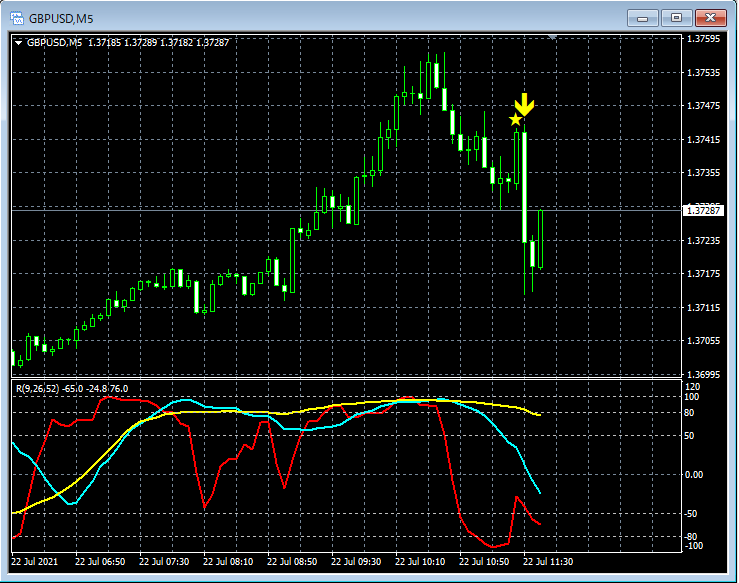Click the 22 Jul 06:50 time label

(100, 562)
